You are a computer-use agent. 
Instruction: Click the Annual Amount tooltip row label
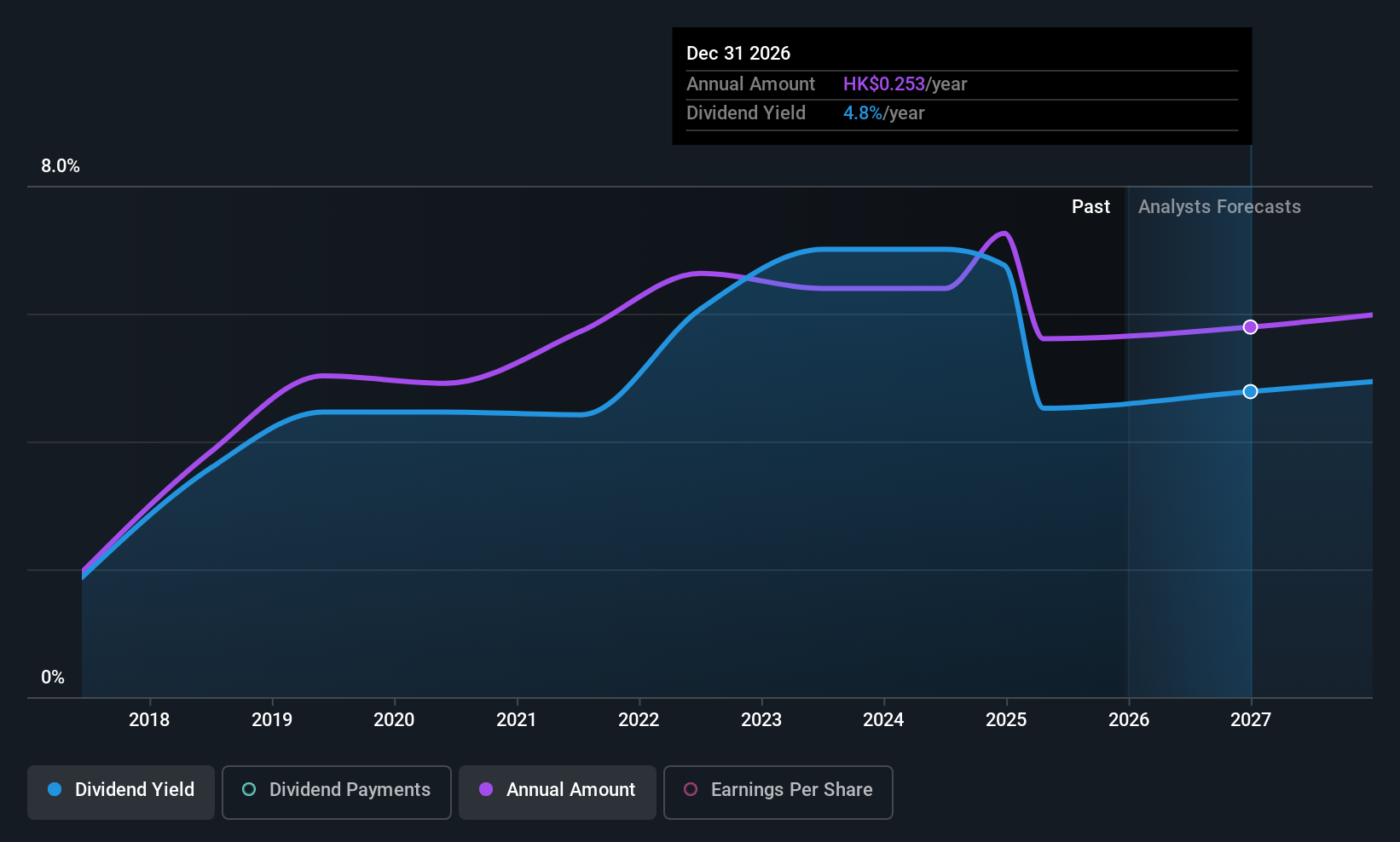point(750,84)
